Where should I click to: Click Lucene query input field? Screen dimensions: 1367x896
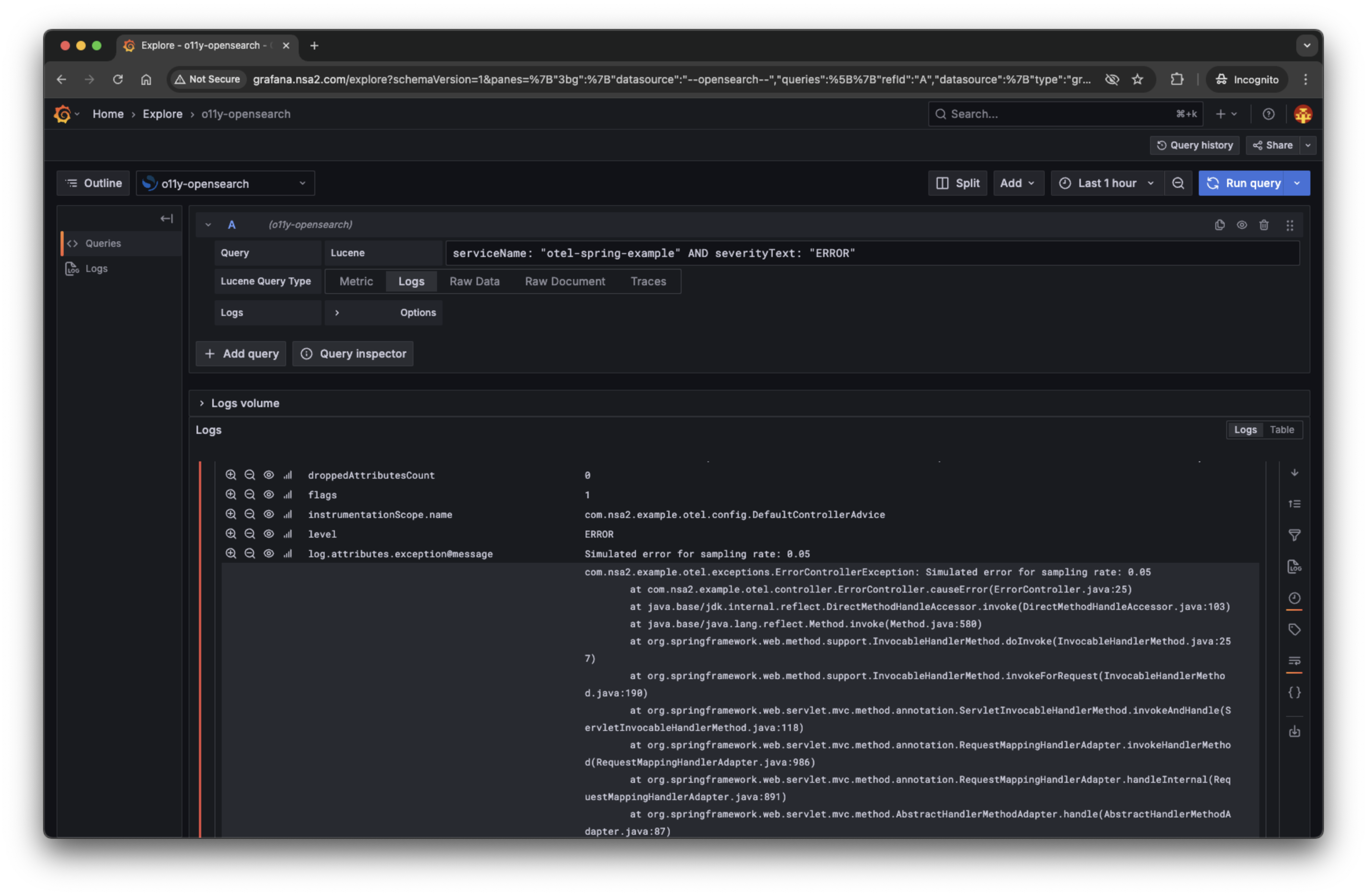click(x=872, y=253)
